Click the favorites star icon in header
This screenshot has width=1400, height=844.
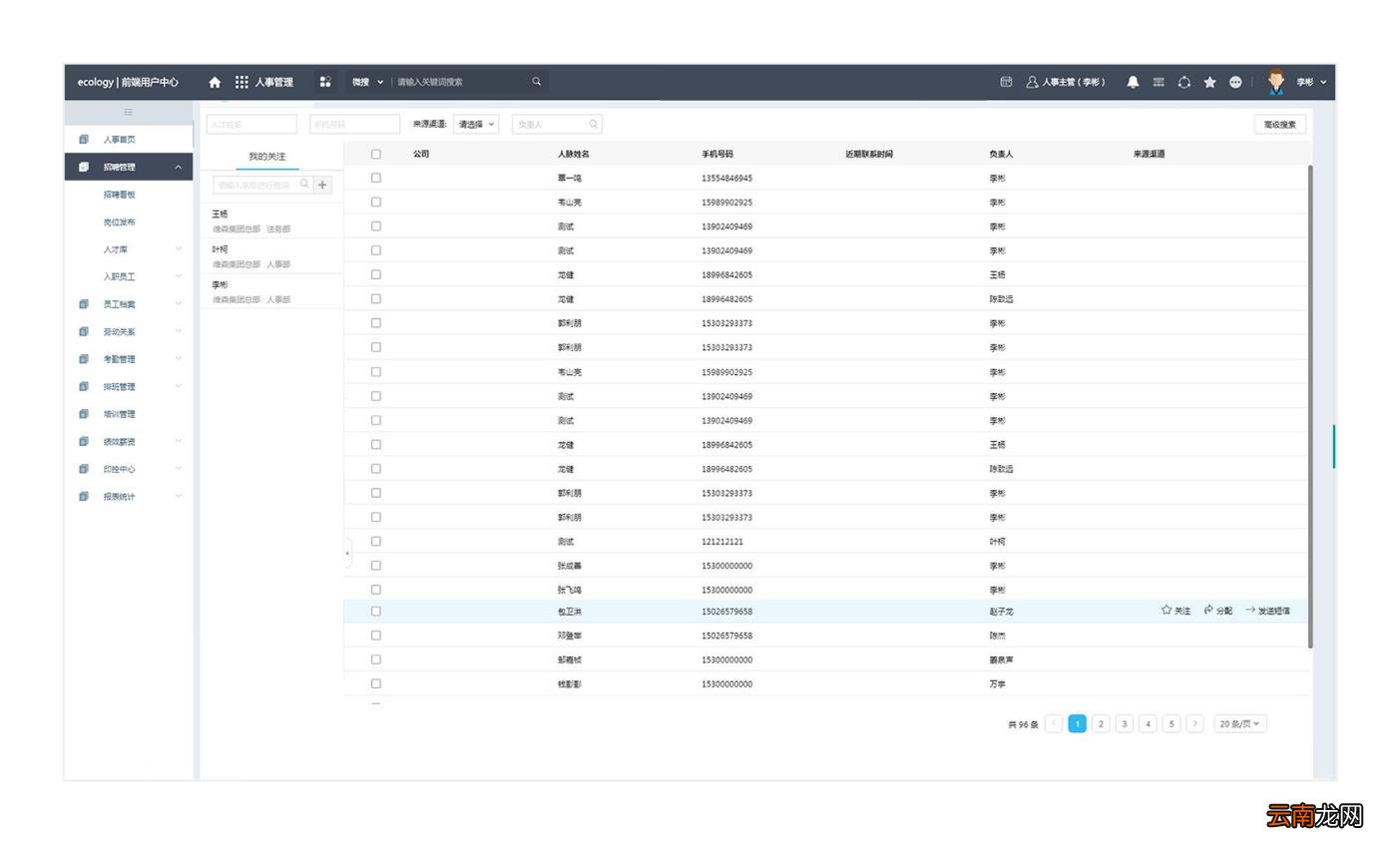[1209, 82]
